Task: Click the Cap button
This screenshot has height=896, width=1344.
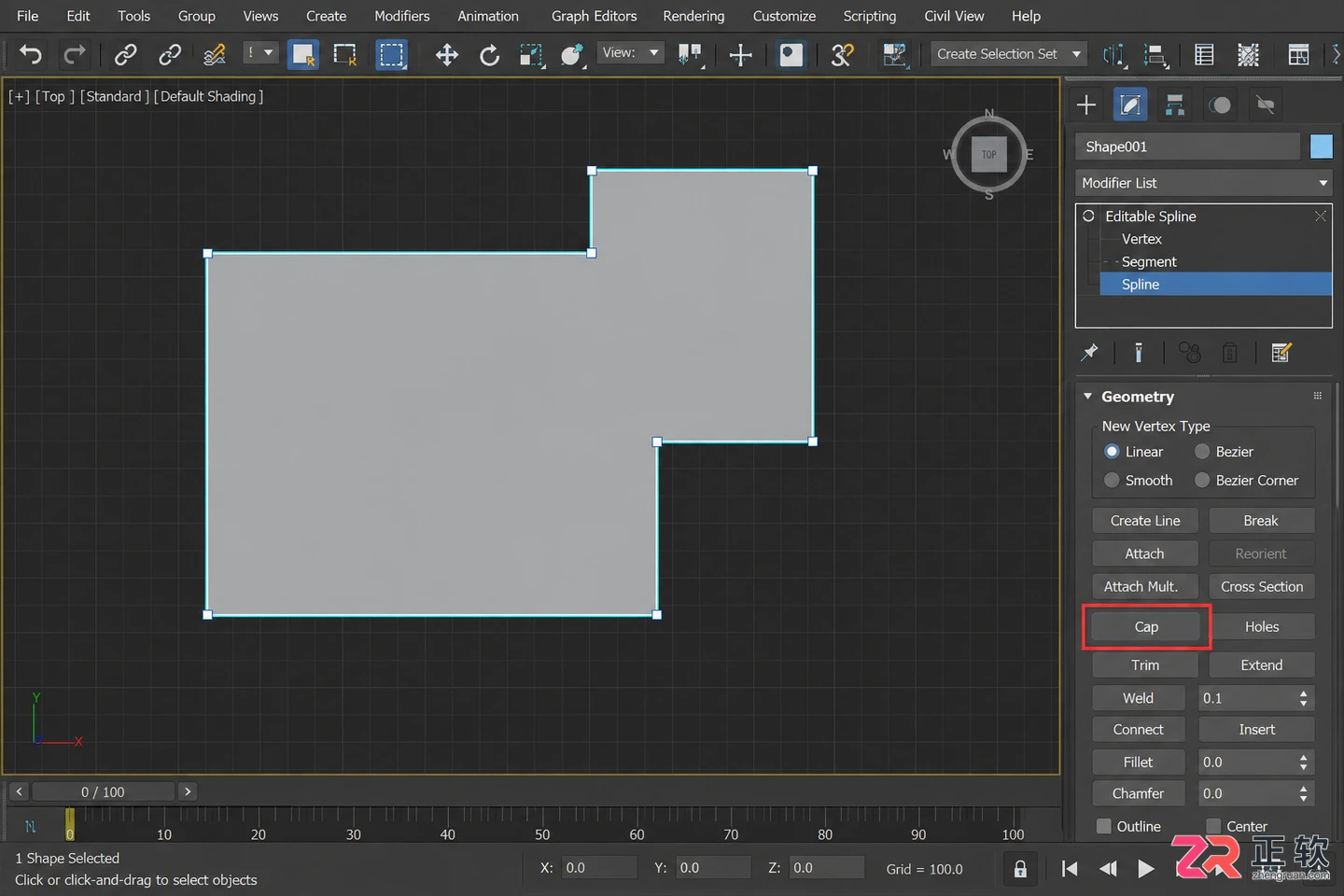Action: point(1146,627)
